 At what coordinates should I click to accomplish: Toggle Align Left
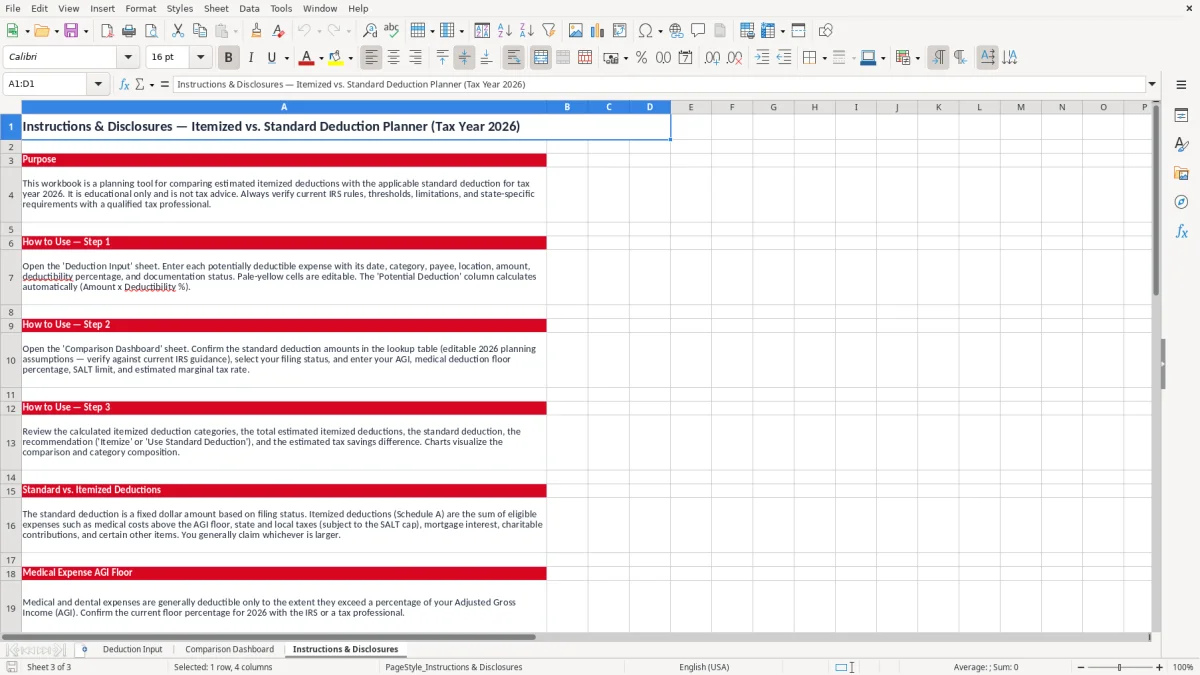pos(371,58)
